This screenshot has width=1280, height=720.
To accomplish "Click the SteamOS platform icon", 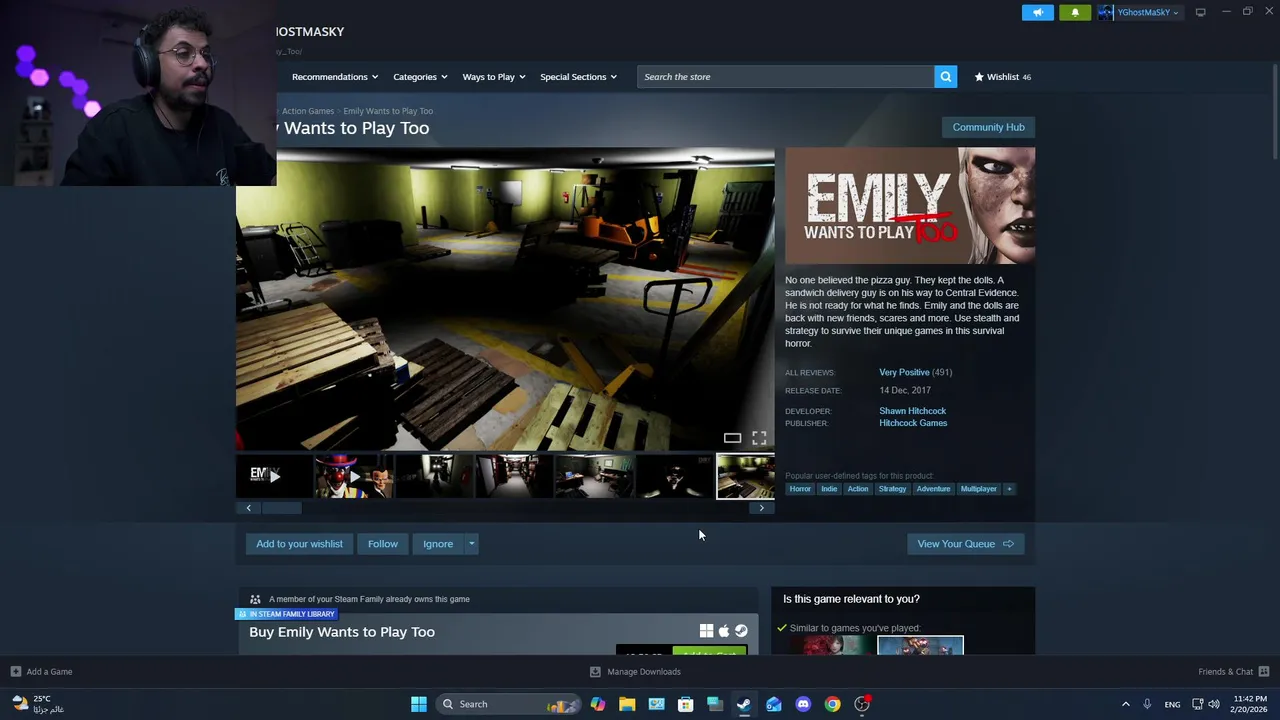I will point(741,631).
